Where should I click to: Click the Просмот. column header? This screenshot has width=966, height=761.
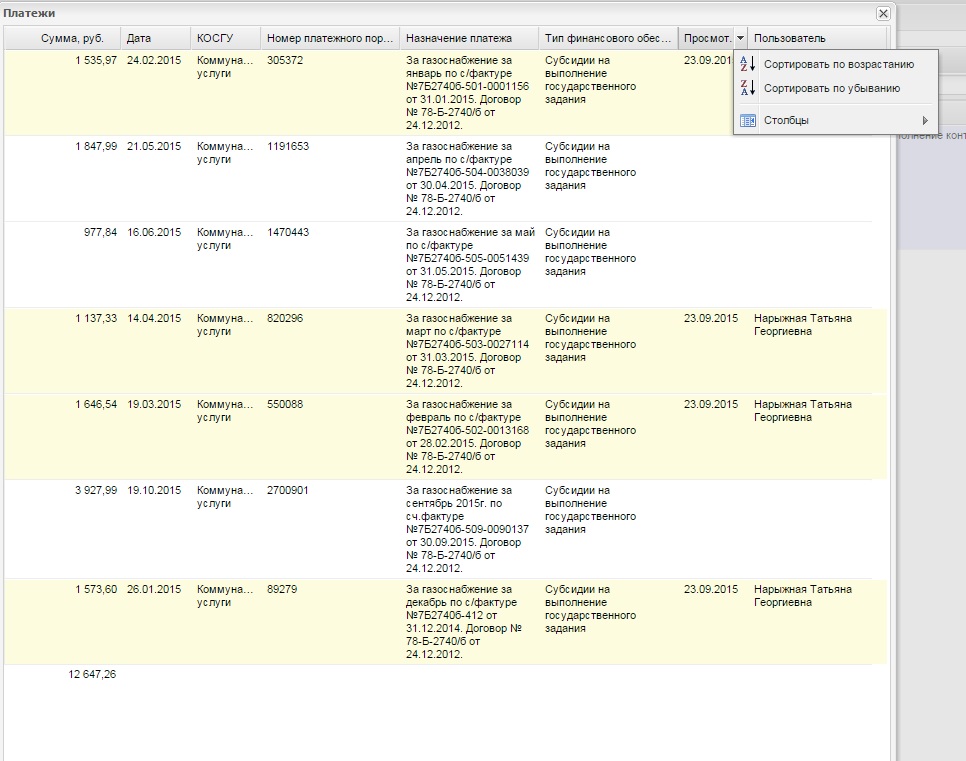click(707, 38)
